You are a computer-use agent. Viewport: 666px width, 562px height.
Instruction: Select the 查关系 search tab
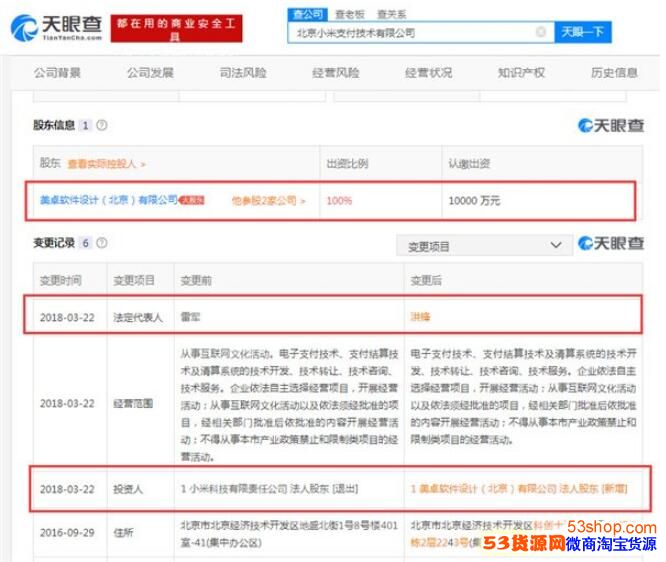391,13
